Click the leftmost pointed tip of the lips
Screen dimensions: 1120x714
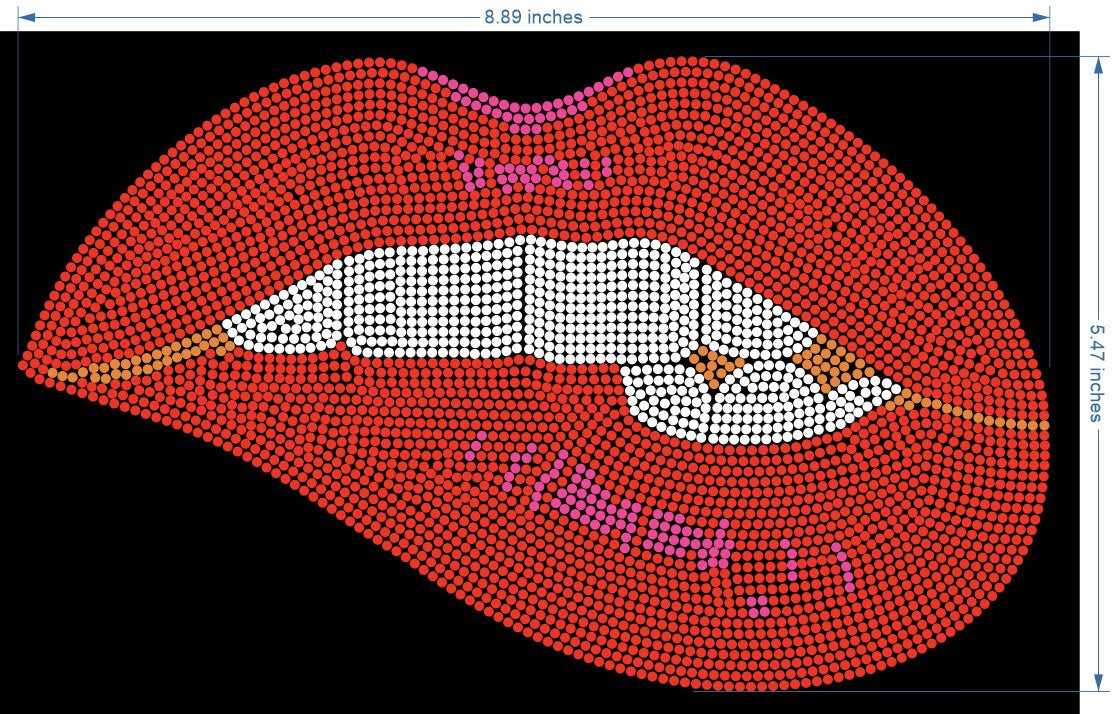click(x=22, y=365)
